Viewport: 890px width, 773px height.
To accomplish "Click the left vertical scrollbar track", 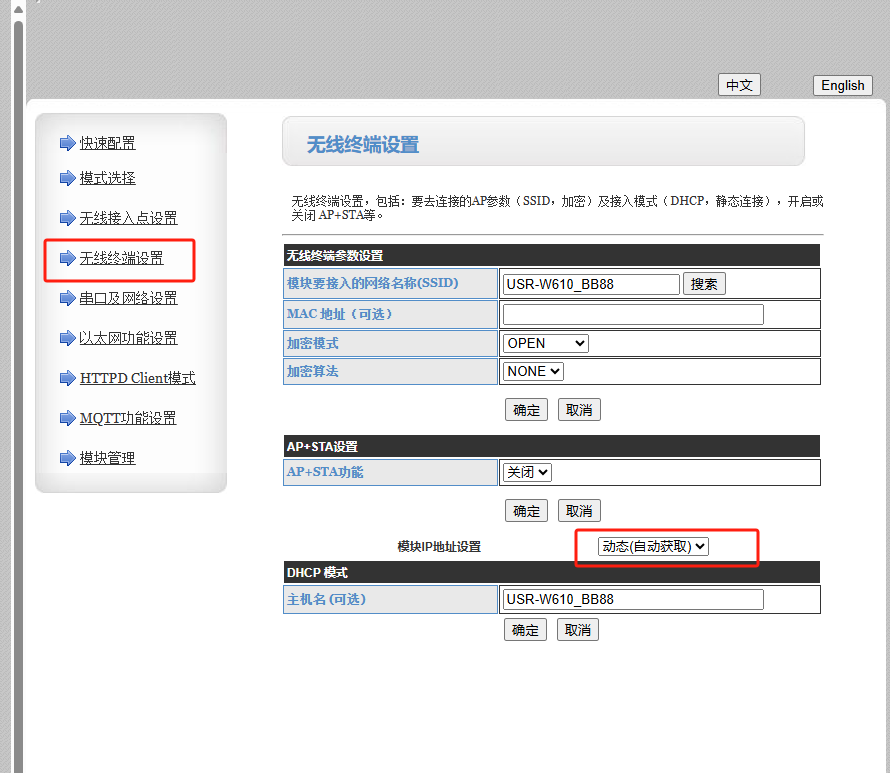I will tap(18, 397).
